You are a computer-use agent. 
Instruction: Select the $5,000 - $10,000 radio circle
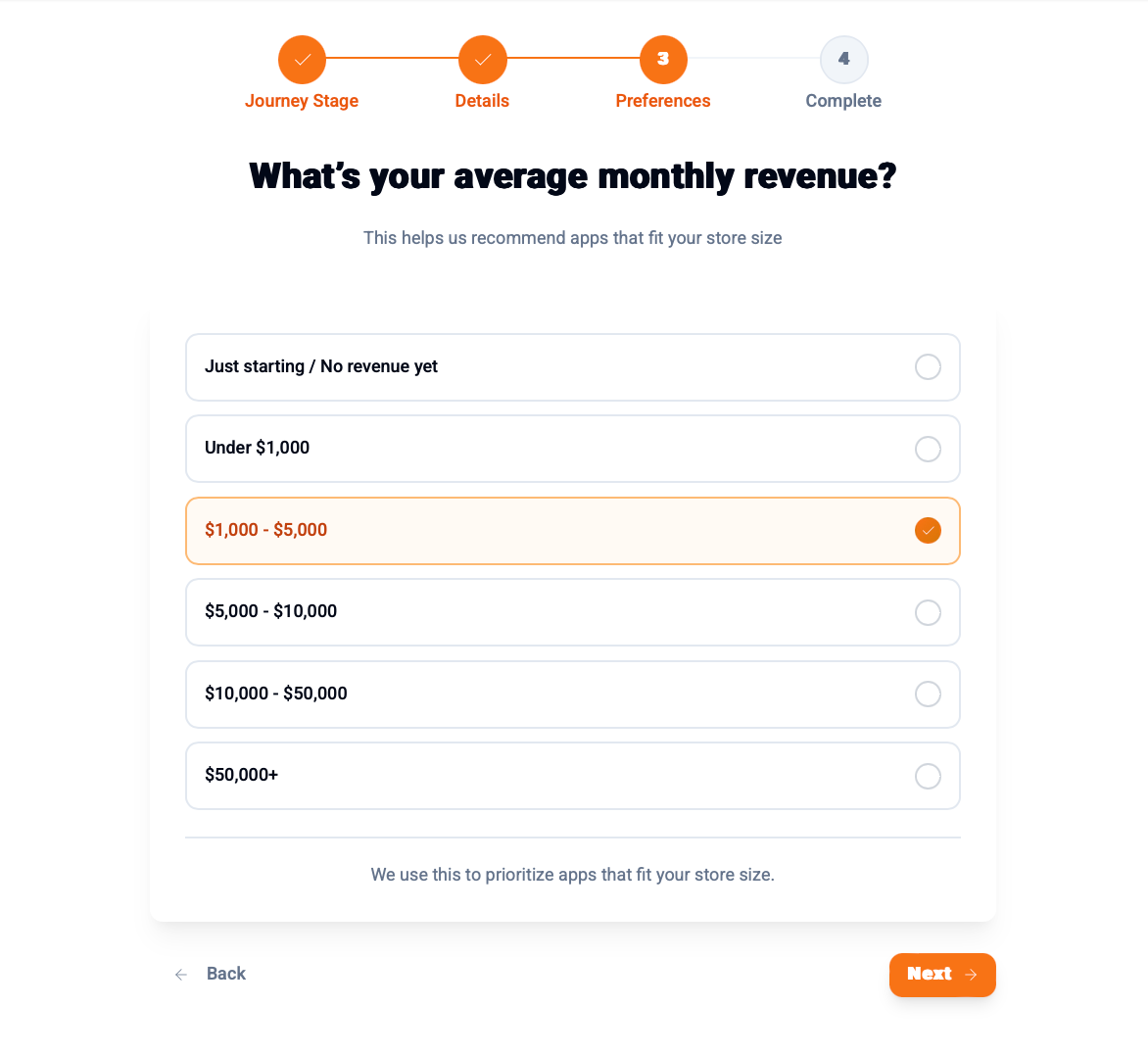click(928, 612)
